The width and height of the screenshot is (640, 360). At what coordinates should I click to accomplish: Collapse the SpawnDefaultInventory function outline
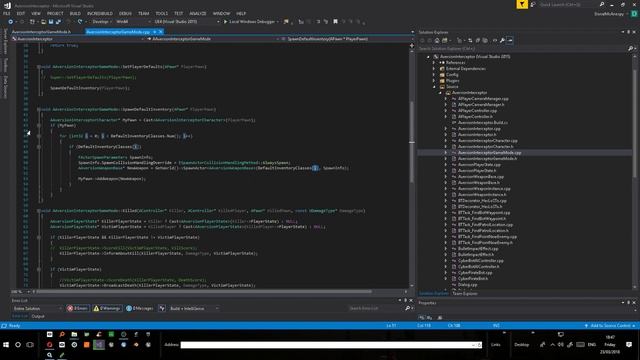38,109
